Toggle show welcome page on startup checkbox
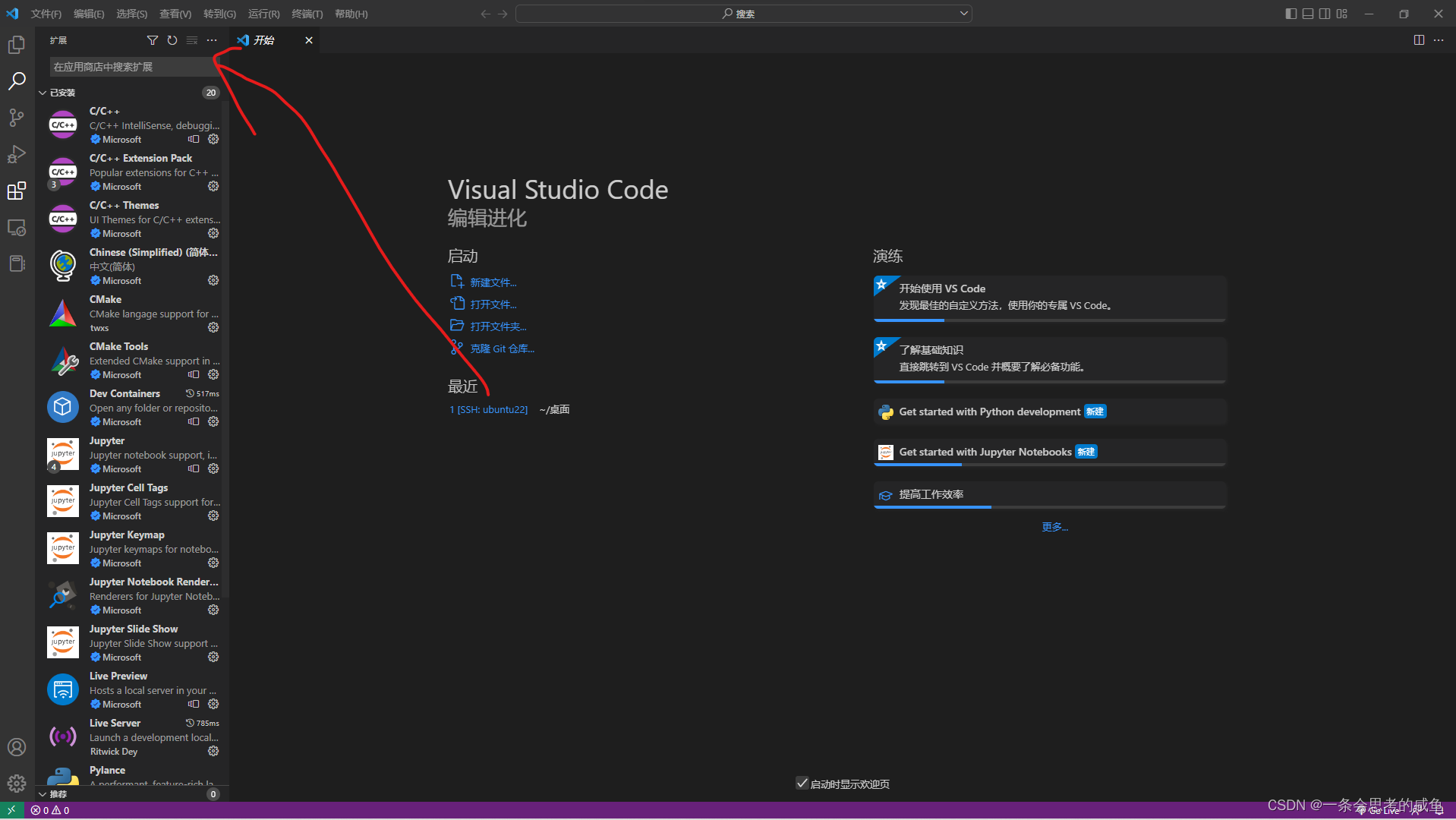 pyautogui.click(x=802, y=783)
